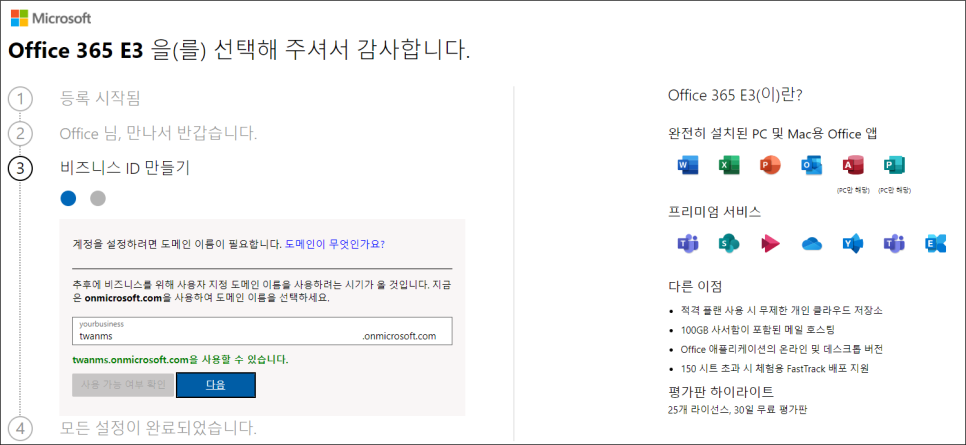
Task: Click 'Office 애플리케이션의 온라인 및 데스크톱 버전' bullet
Action: 782,349
